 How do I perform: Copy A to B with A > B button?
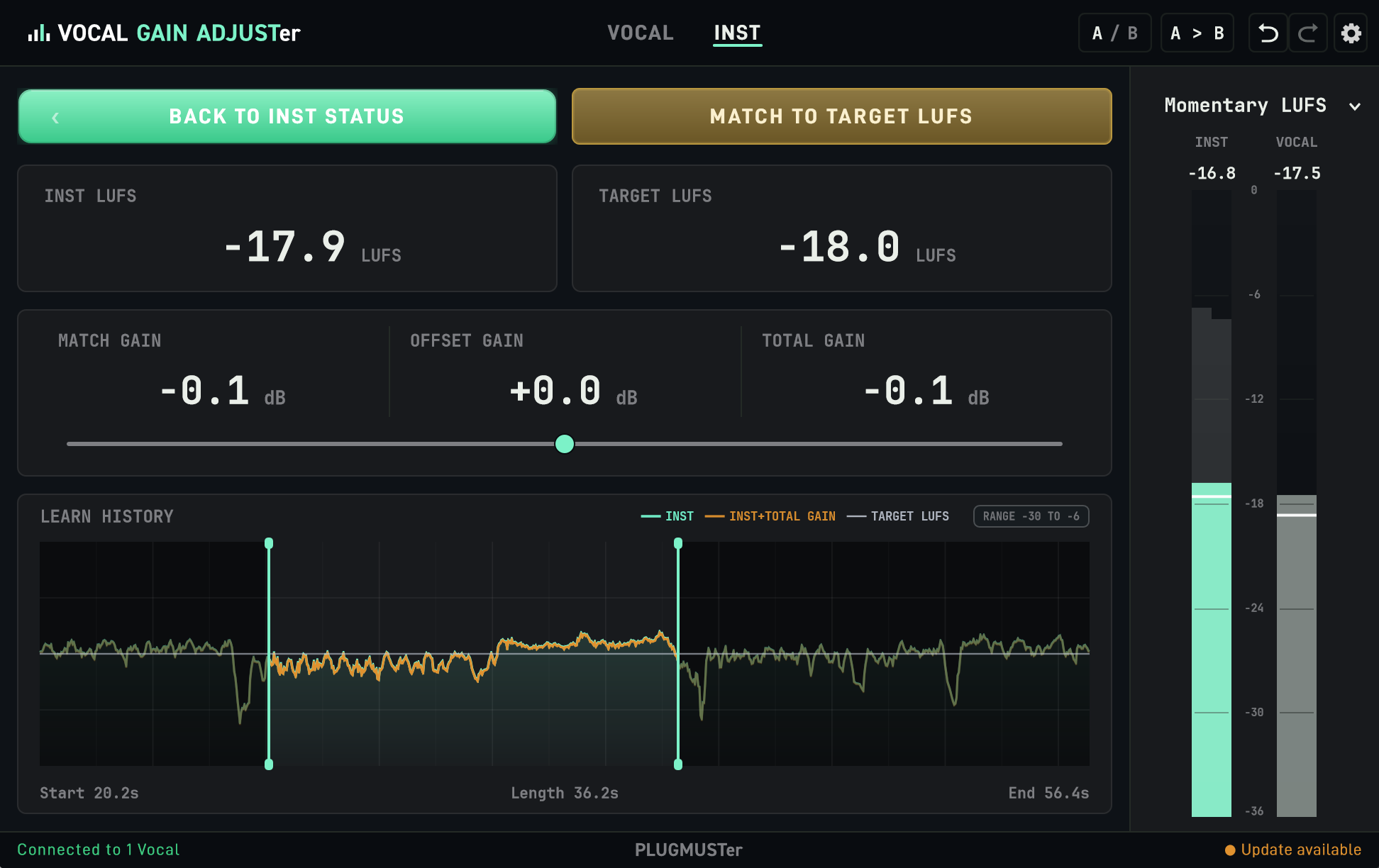1197,33
